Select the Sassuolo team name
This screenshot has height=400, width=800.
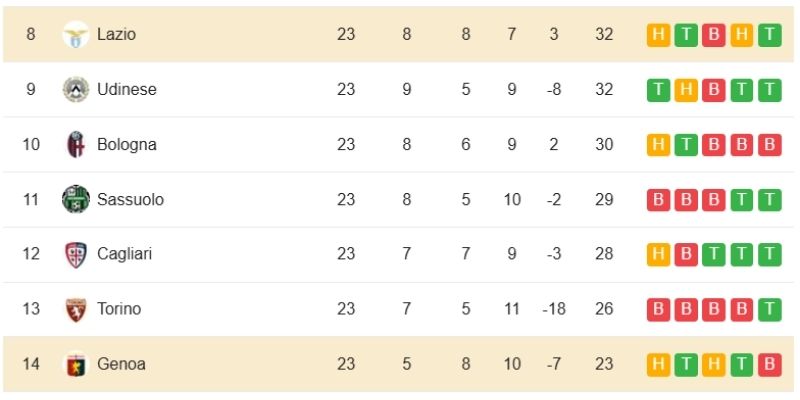(130, 199)
